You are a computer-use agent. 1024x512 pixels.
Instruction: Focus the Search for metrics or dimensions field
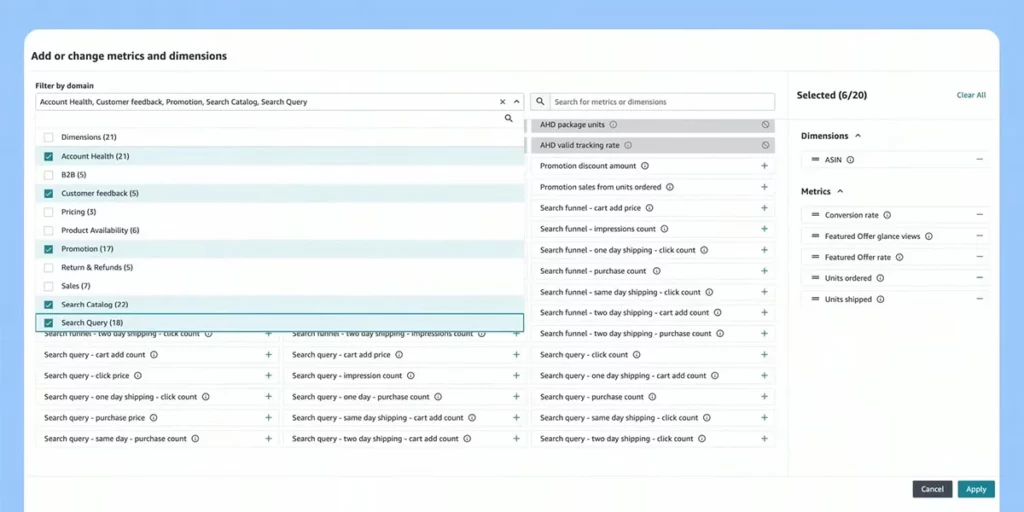[660, 102]
